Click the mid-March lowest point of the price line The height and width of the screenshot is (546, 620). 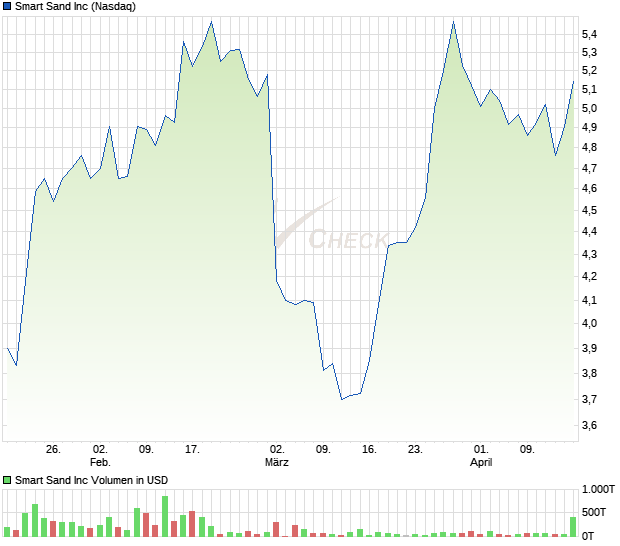click(x=342, y=399)
